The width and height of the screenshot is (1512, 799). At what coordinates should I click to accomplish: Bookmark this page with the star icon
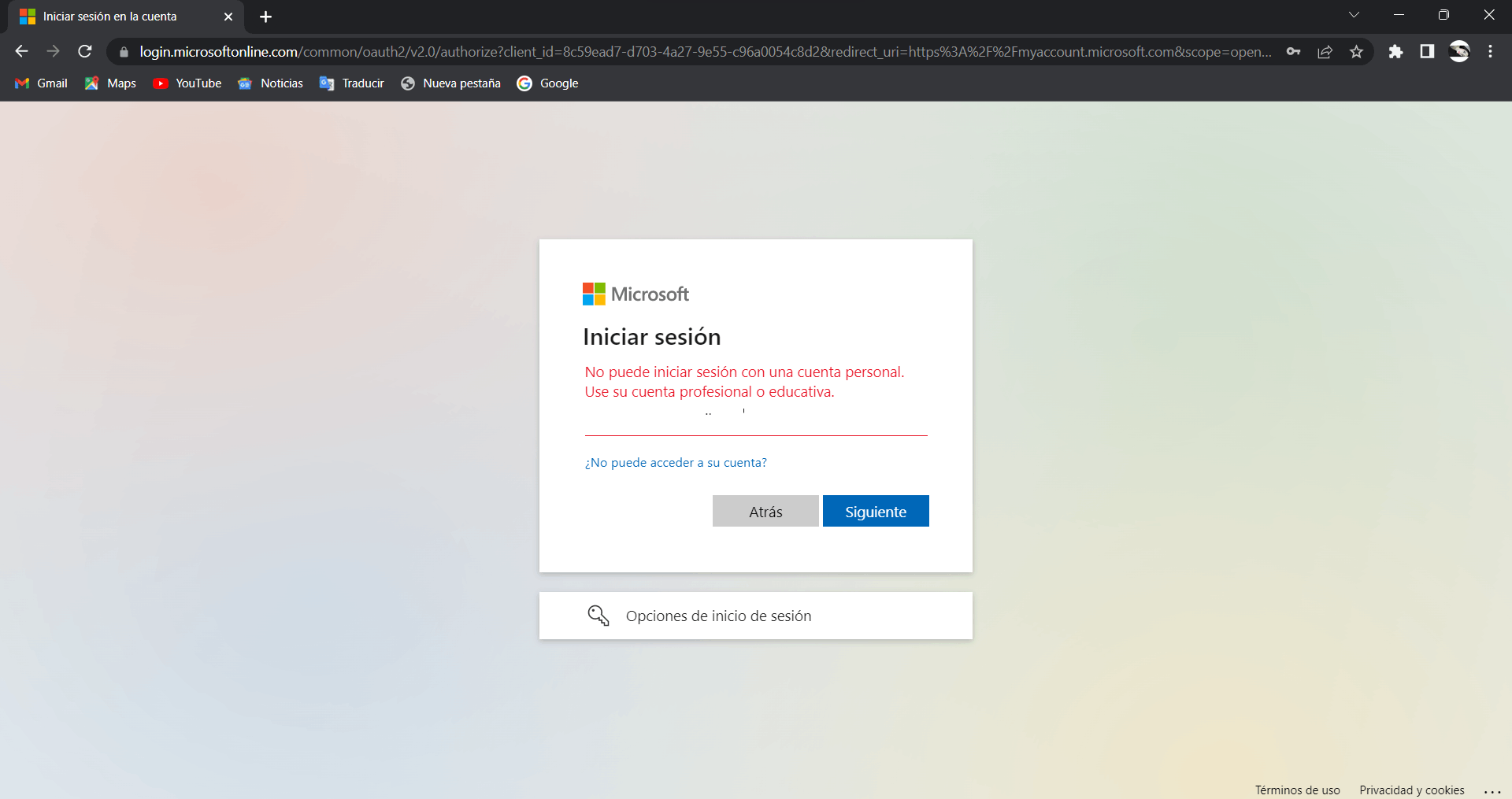pos(1356,51)
